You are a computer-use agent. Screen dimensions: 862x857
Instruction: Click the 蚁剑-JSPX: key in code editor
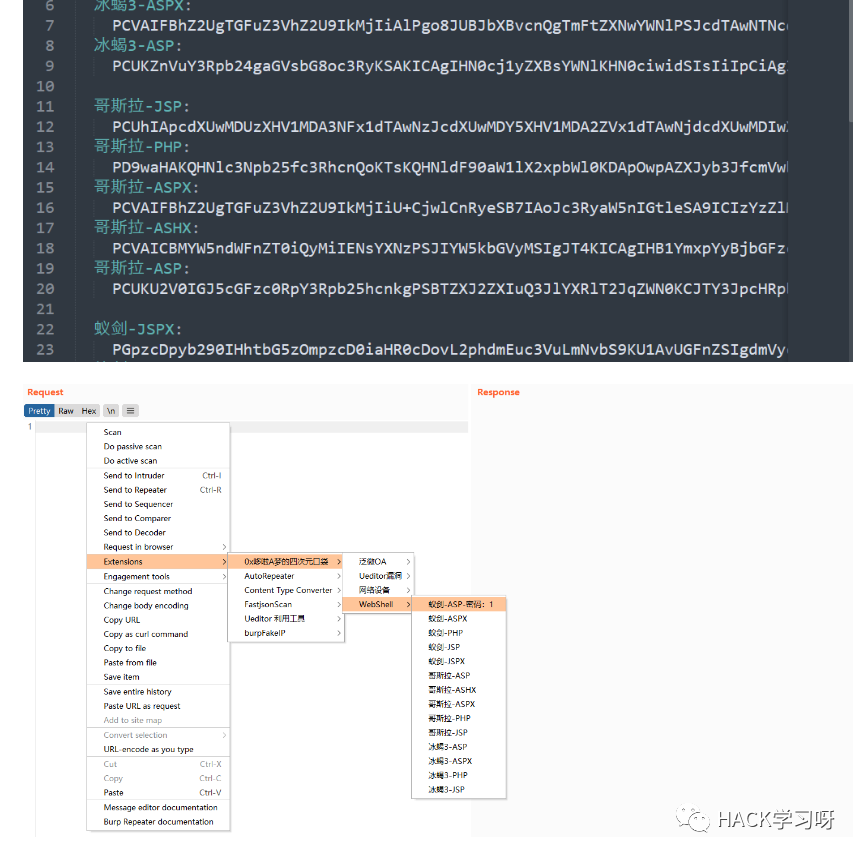tap(137, 329)
